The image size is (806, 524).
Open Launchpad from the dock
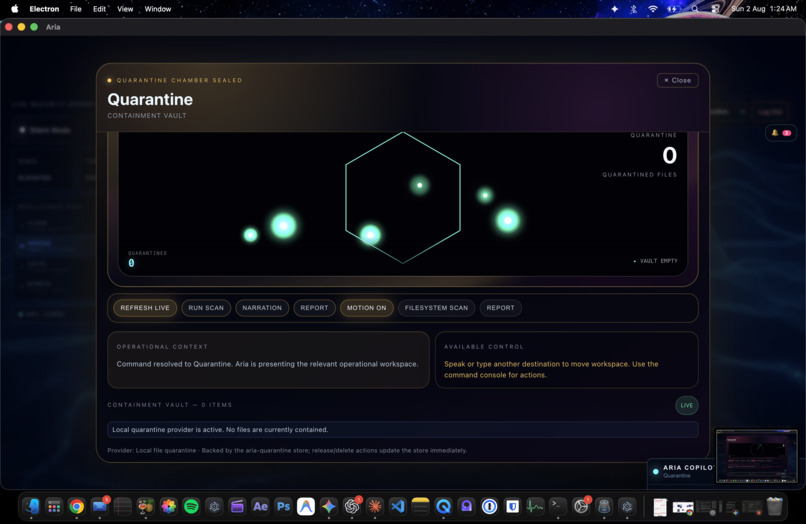[x=54, y=507]
